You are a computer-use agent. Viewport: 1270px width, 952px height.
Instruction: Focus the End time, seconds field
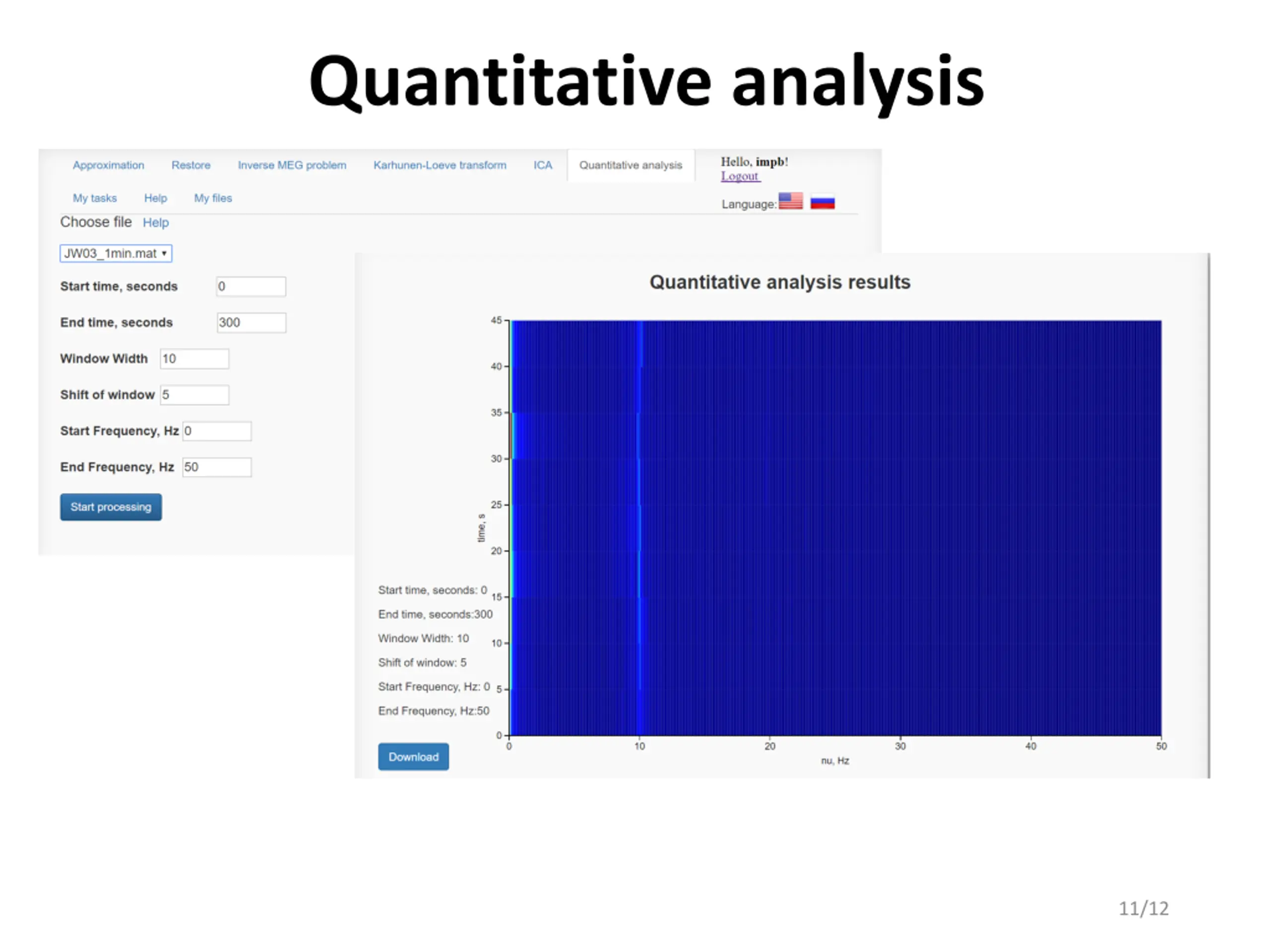tap(251, 322)
